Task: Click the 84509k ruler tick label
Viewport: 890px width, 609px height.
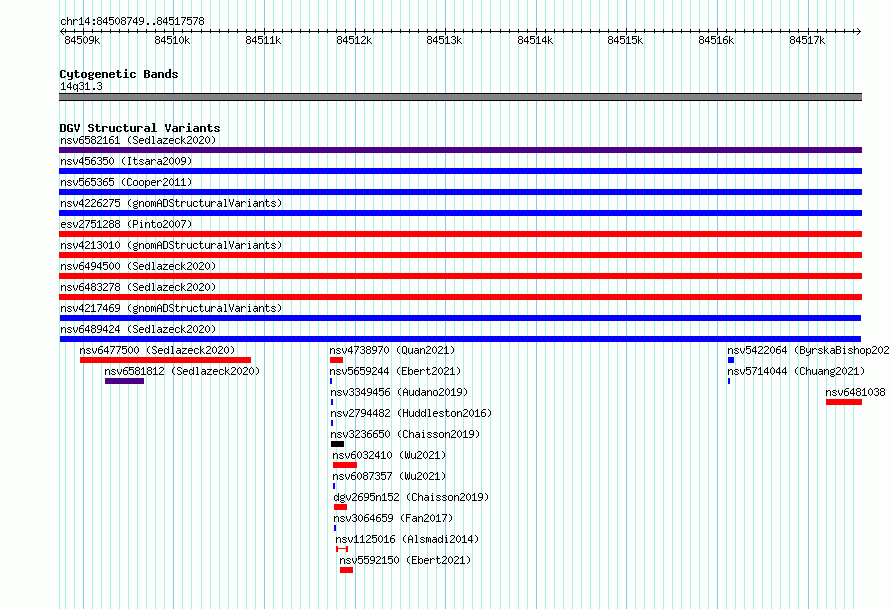Action: click(82, 40)
